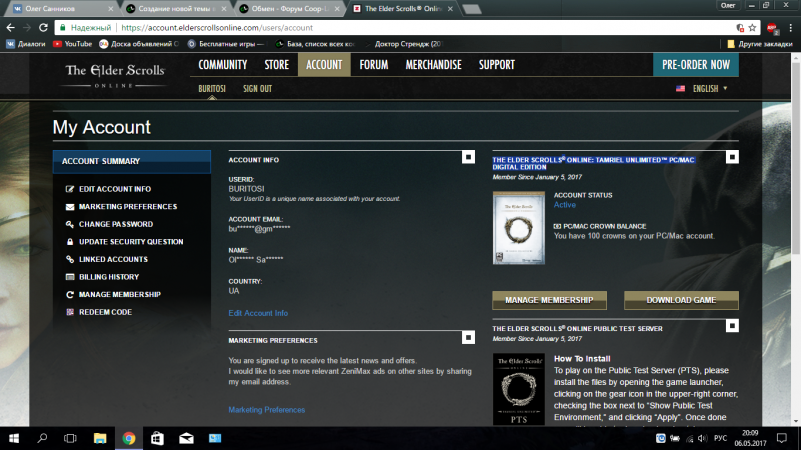The image size is (801, 450).
Task: Reload the page
Action: coord(43,28)
